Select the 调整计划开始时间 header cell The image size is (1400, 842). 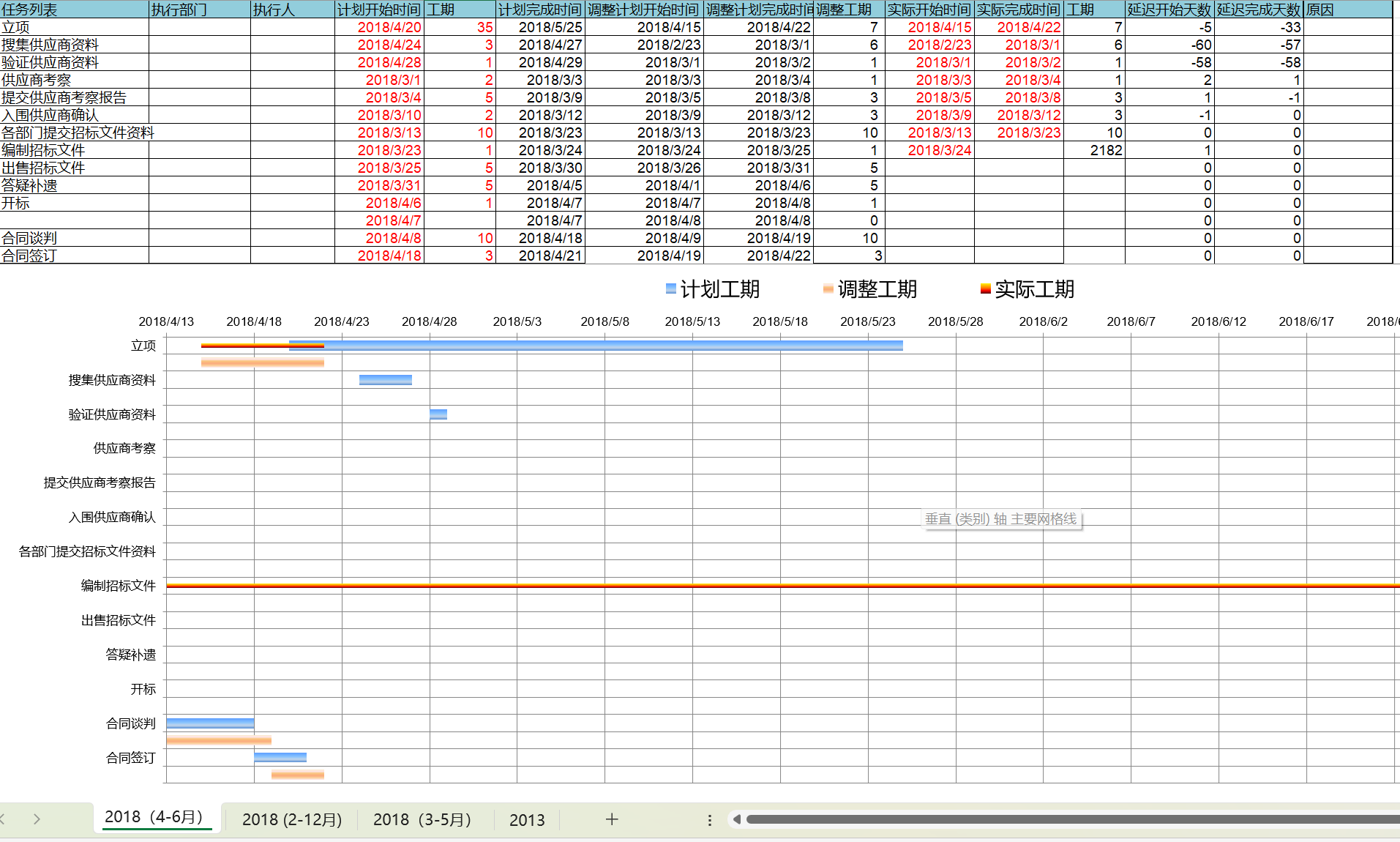[644, 10]
